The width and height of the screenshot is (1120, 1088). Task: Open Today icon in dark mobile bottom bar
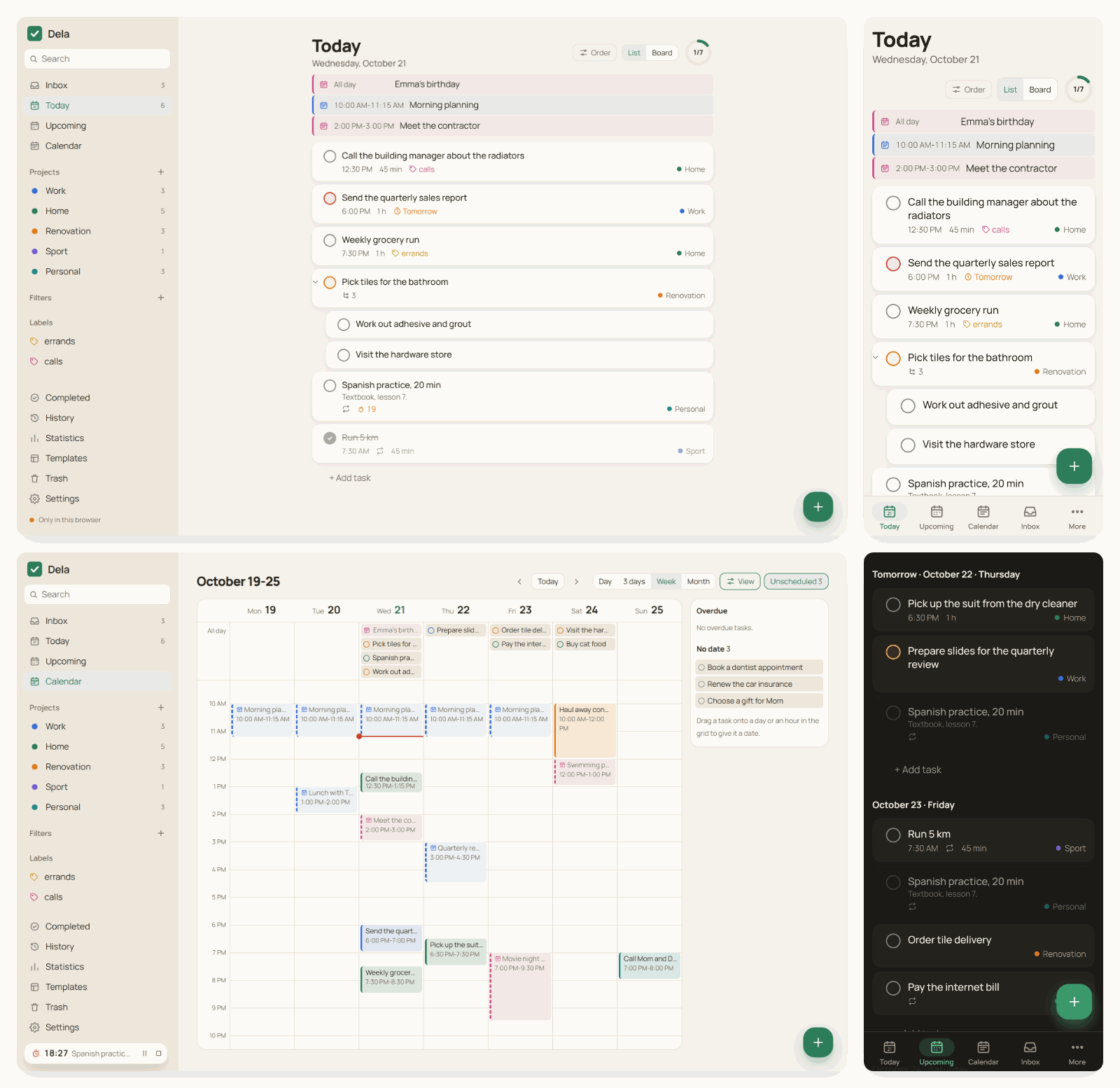click(x=889, y=1053)
